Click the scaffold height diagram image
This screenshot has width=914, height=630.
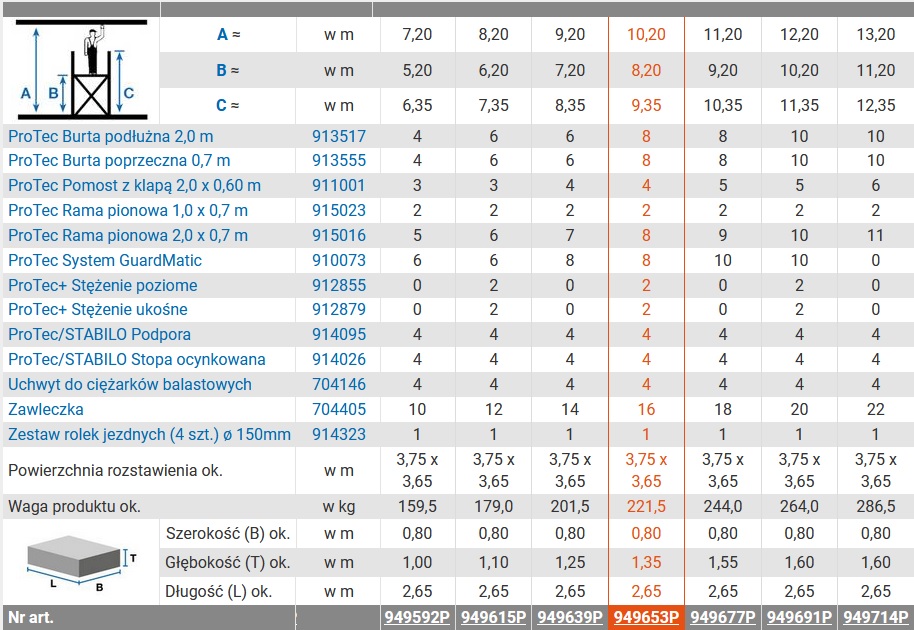tap(81, 70)
